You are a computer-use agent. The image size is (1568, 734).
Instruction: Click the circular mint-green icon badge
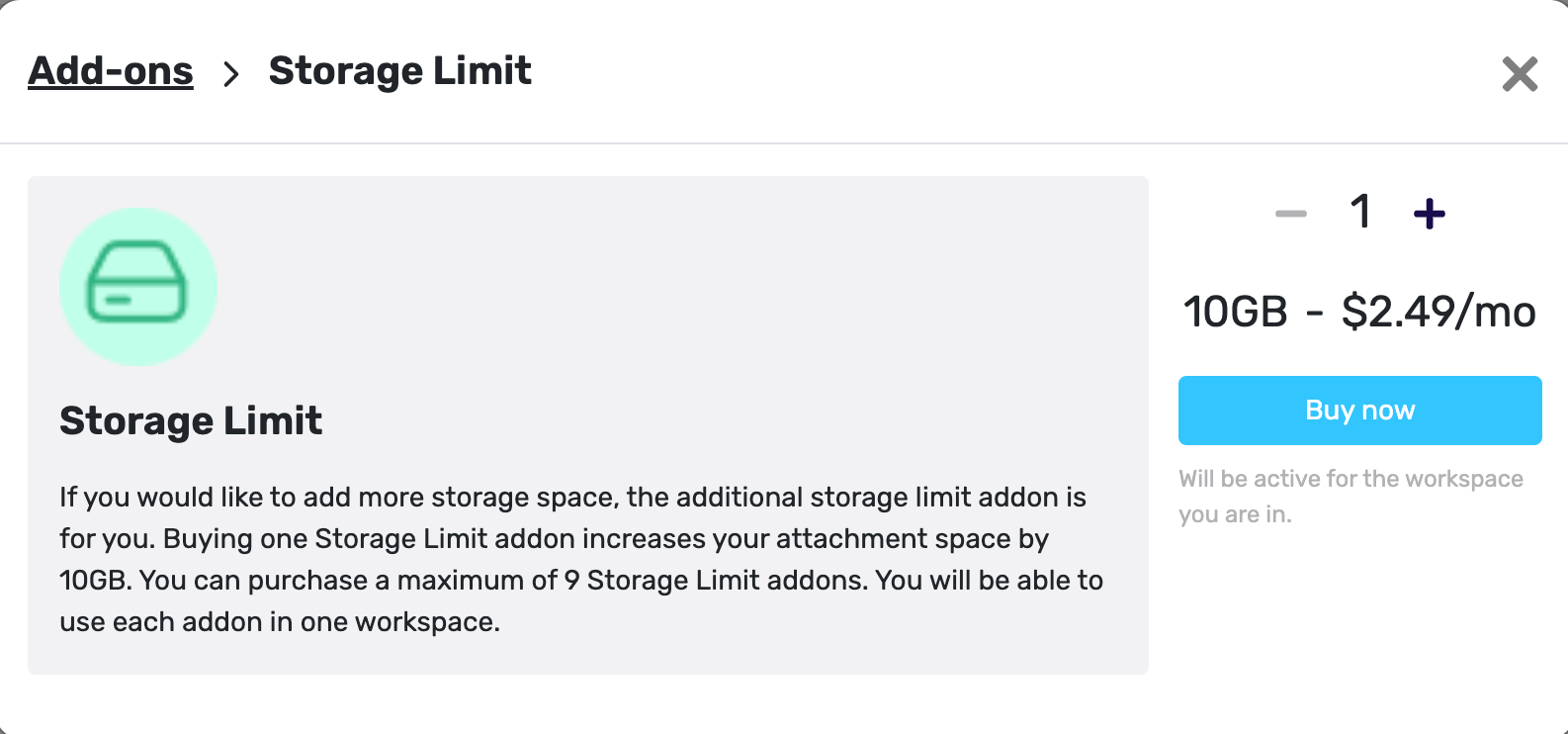[x=138, y=286]
